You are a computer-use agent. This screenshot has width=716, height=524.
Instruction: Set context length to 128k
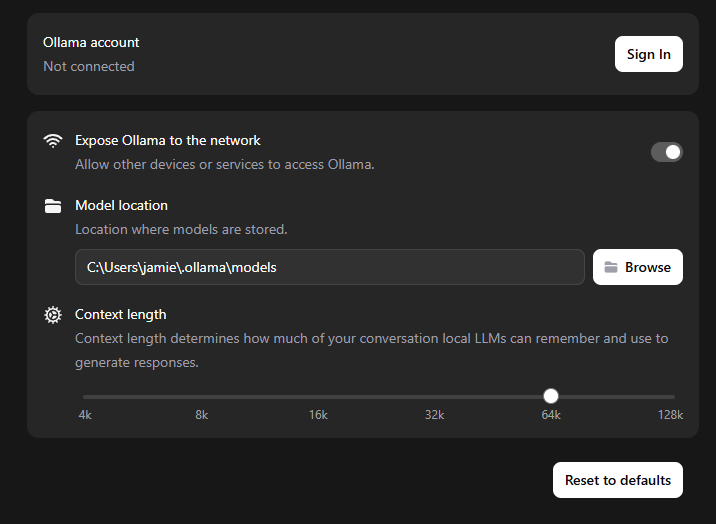pyautogui.click(x=671, y=397)
